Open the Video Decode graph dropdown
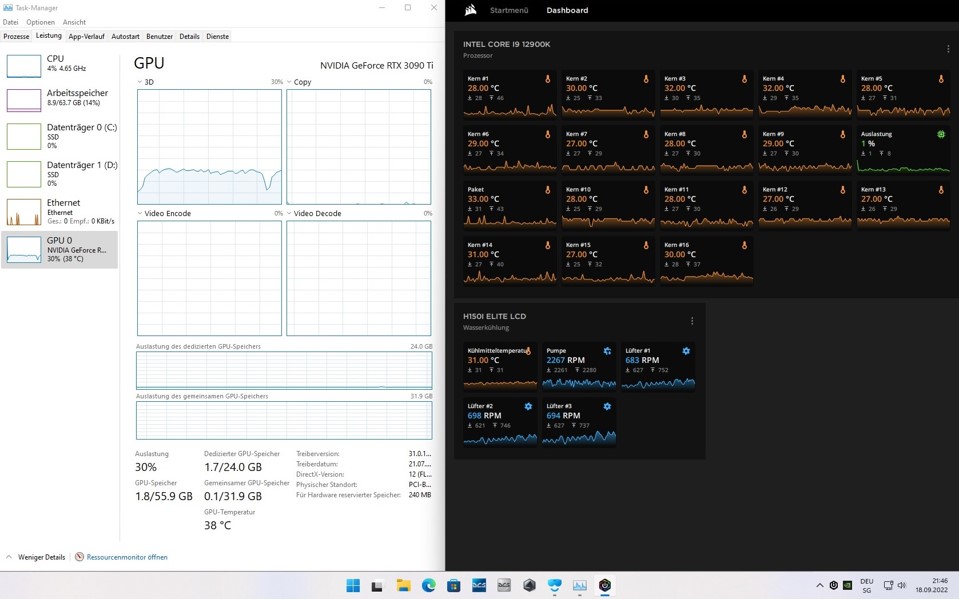Screen dimensions: 959x600 click(289, 213)
